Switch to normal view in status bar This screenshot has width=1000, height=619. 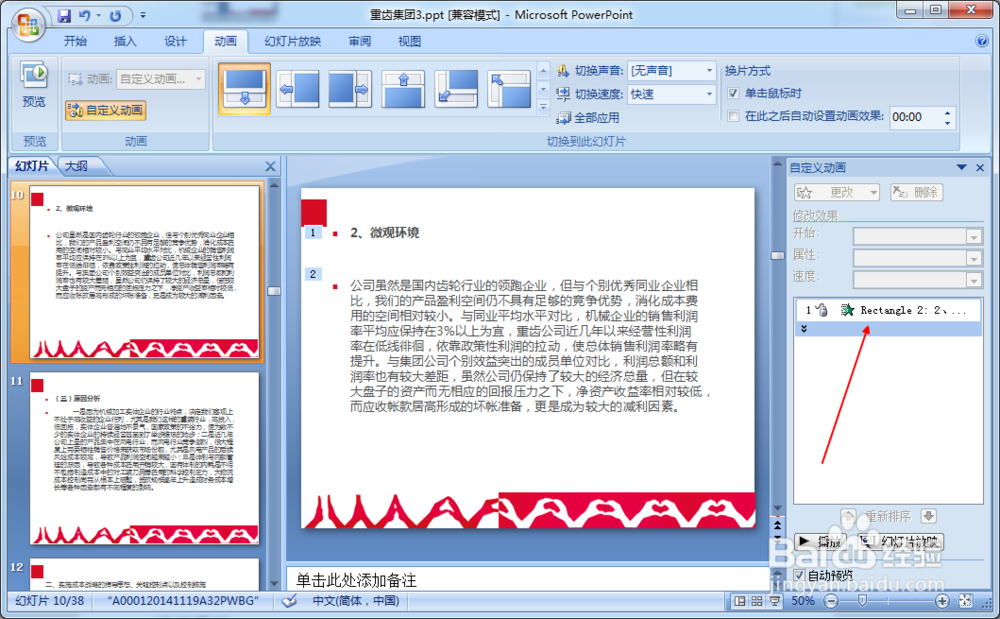tap(740, 601)
